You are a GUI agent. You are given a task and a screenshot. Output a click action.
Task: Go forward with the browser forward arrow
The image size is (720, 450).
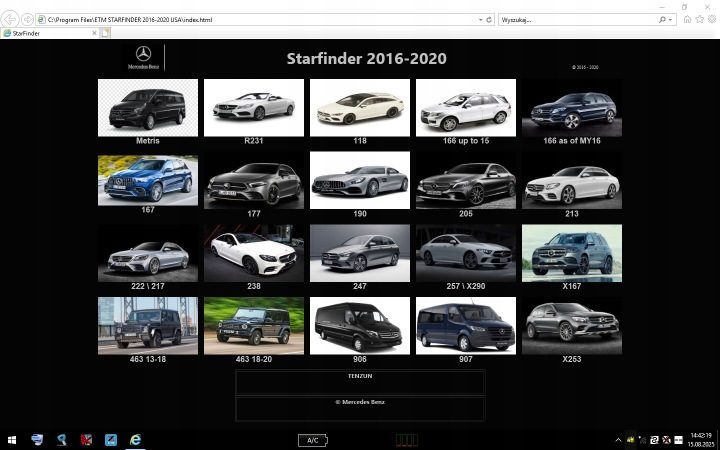point(28,19)
